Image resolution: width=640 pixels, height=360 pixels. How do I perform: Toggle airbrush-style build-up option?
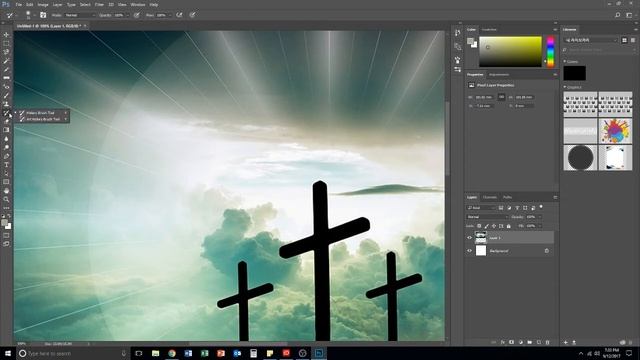tap(179, 15)
